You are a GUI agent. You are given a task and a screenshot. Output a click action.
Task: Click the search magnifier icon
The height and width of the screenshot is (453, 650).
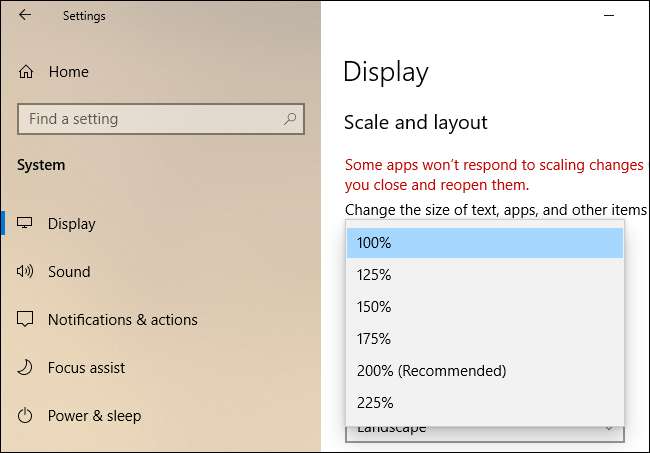(290, 119)
